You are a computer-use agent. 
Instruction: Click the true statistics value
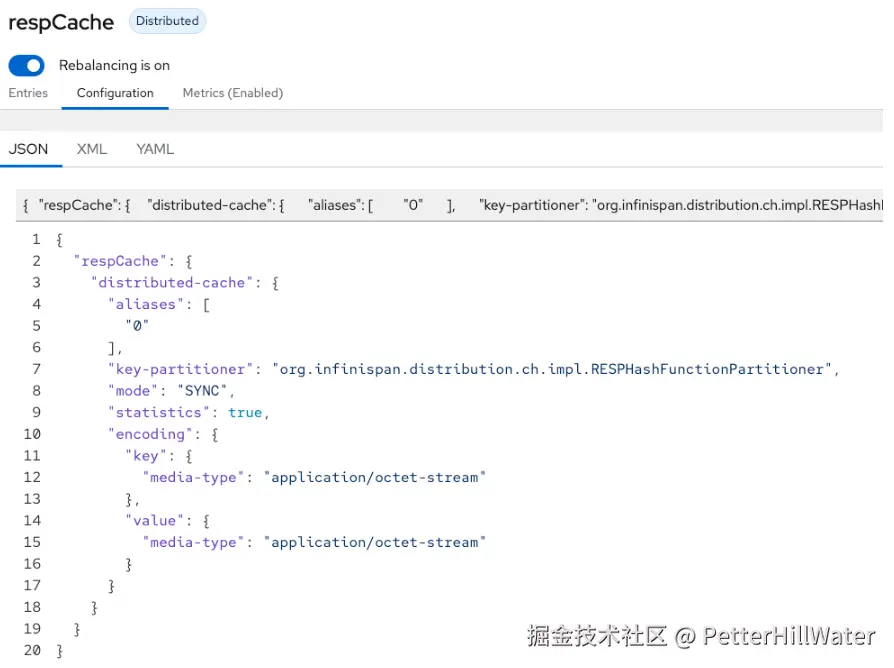tap(245, 413)
